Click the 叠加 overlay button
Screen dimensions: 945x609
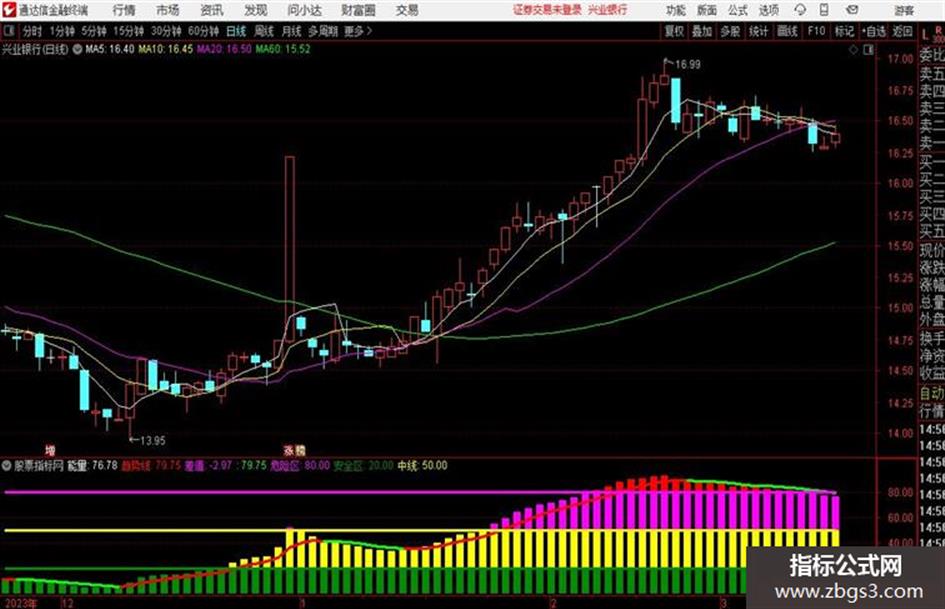702,31
